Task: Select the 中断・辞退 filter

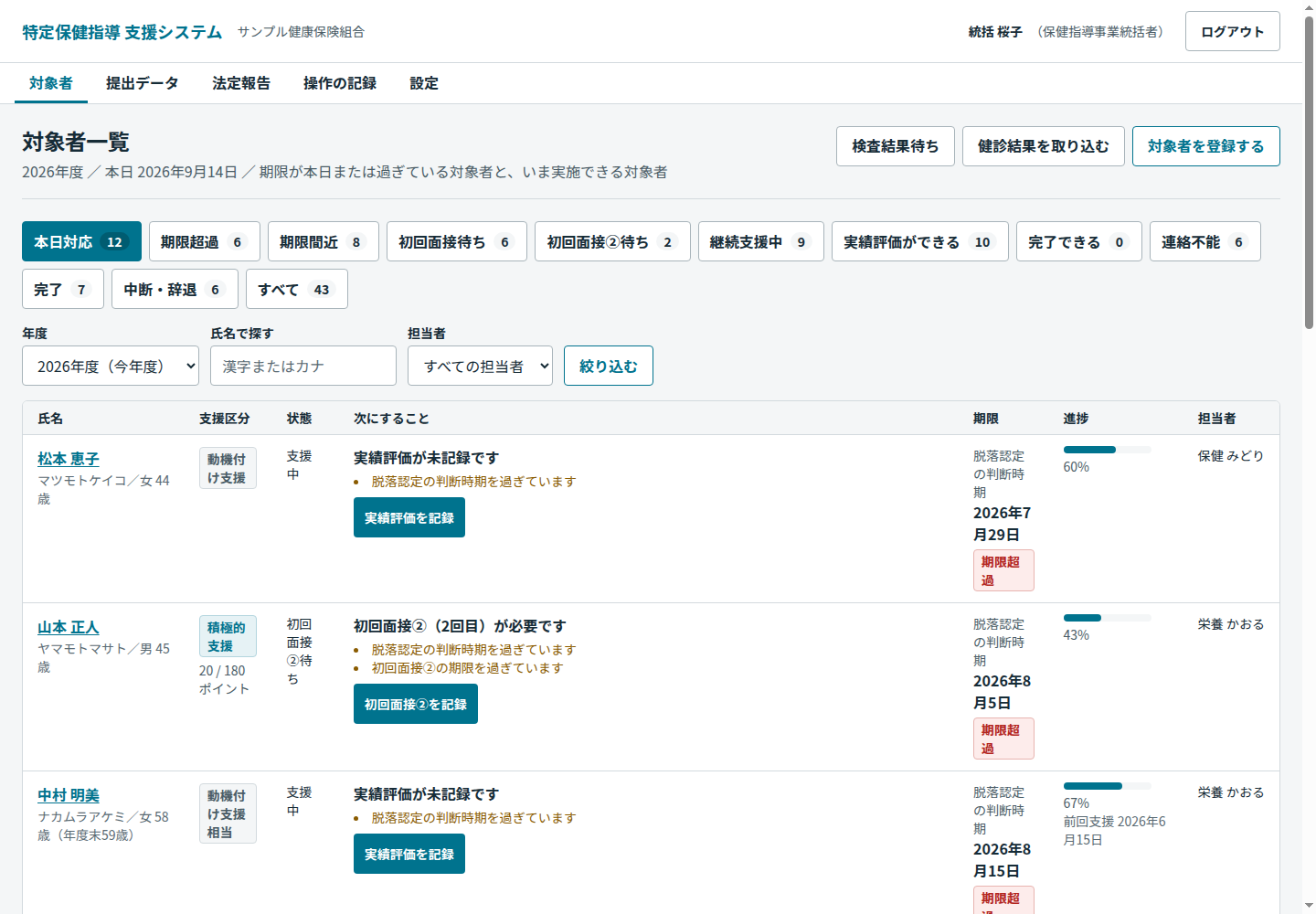Action: pyautogui.click(x=175, y=289)
